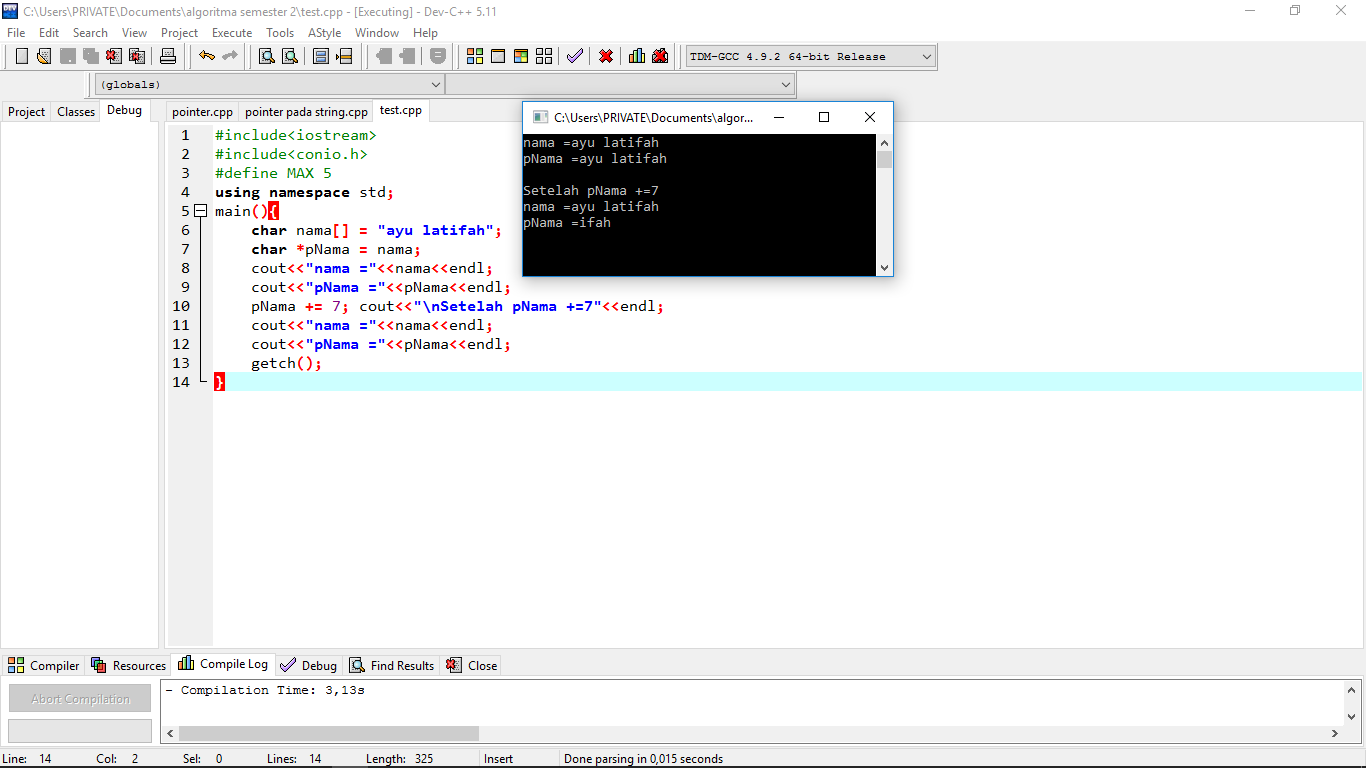The image size is (1366, 768).
Task: Click the Abort Compilation button
Action: 80,698
